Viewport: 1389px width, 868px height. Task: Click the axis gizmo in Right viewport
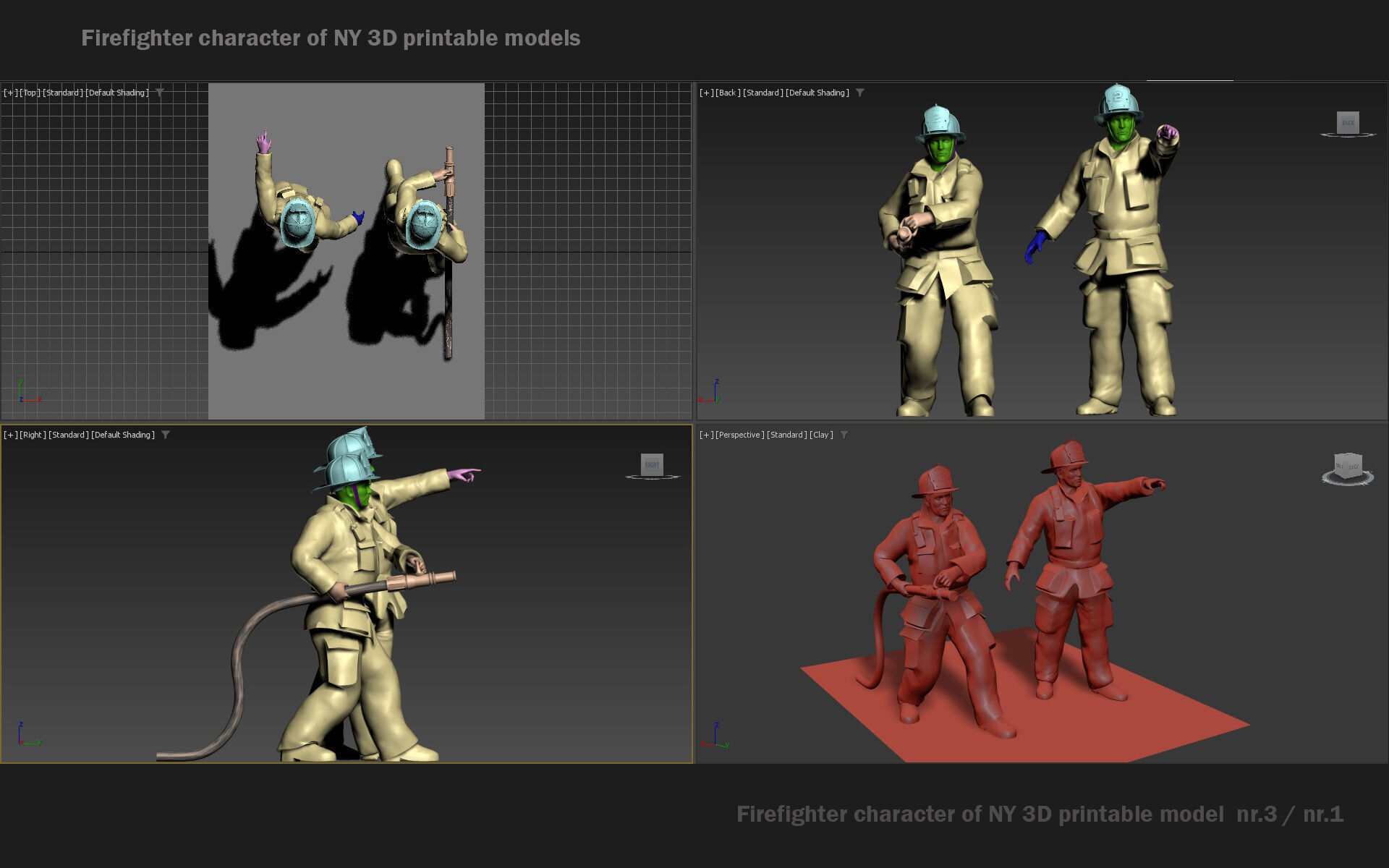[29, 733]
